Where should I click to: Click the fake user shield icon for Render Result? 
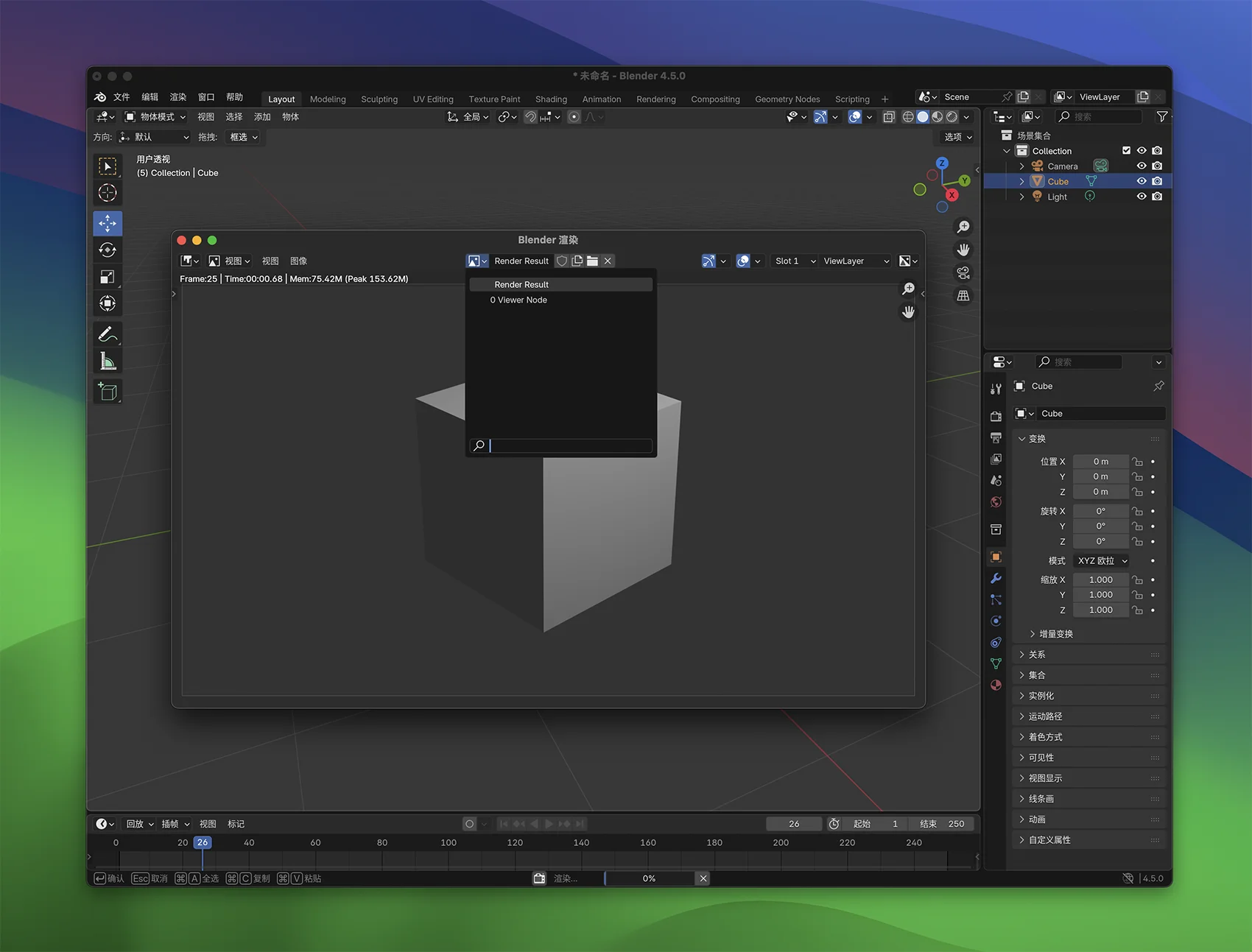(x=562, y=261)
